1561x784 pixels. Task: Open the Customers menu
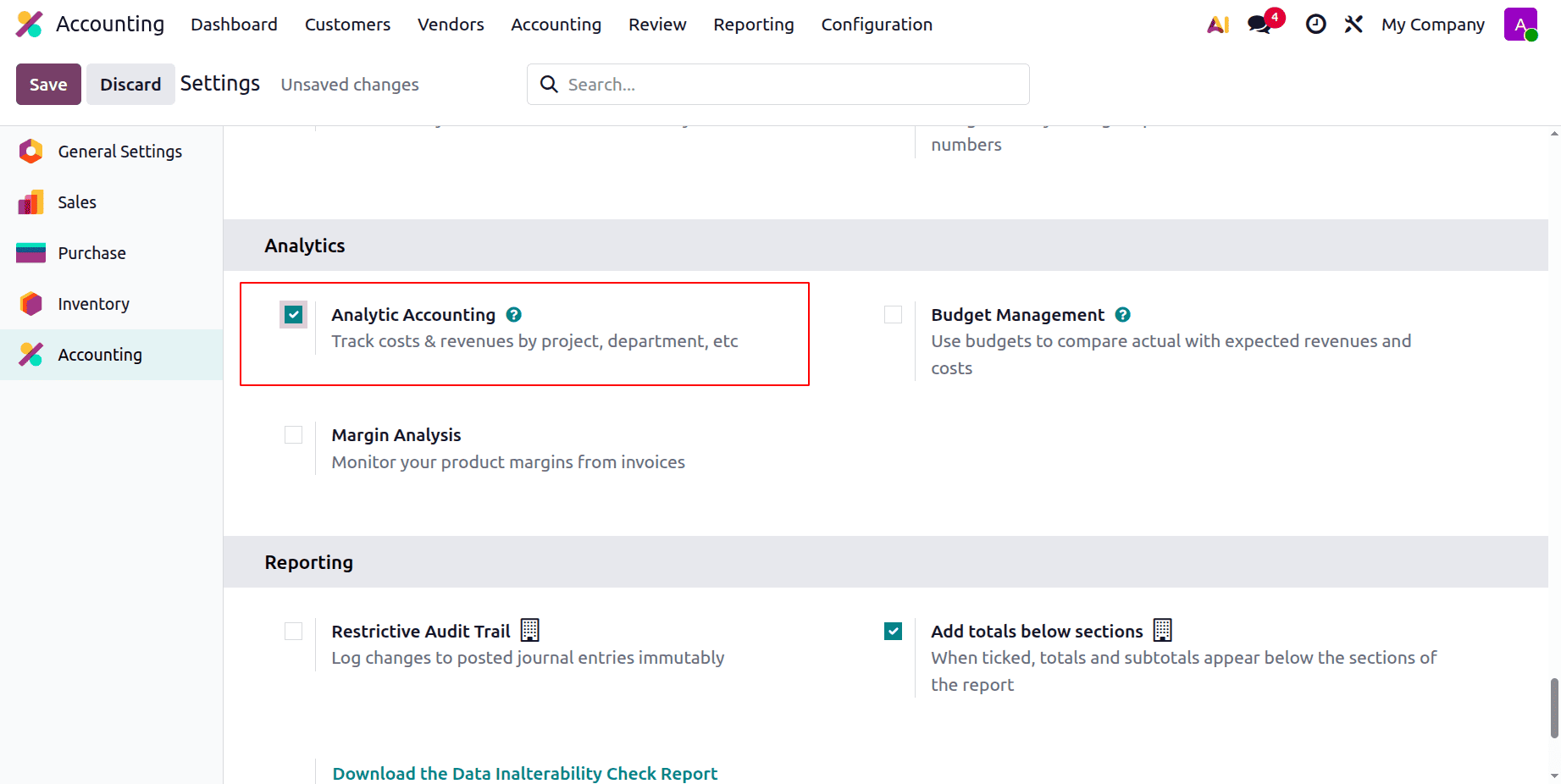347,25
